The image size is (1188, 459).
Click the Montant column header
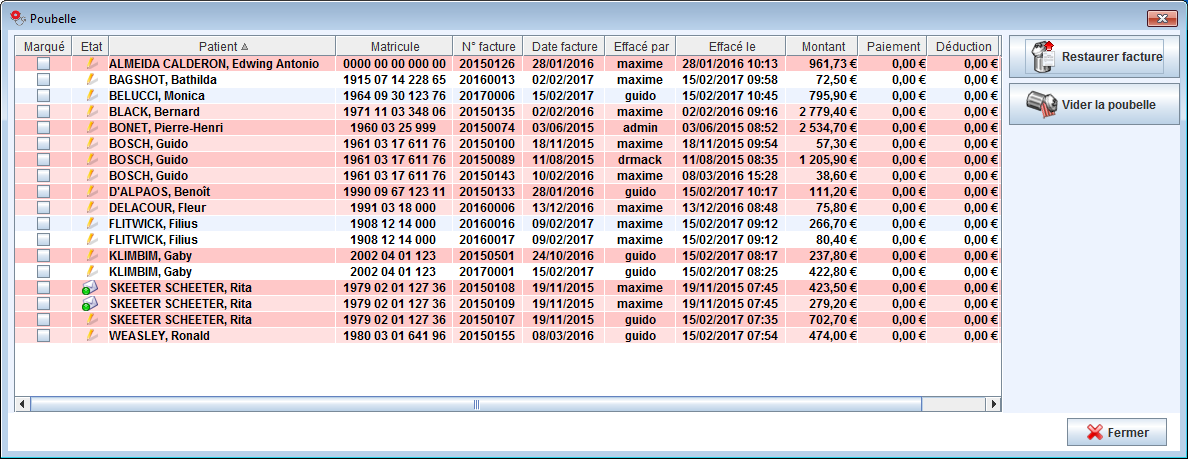click(x=822, y=46)
